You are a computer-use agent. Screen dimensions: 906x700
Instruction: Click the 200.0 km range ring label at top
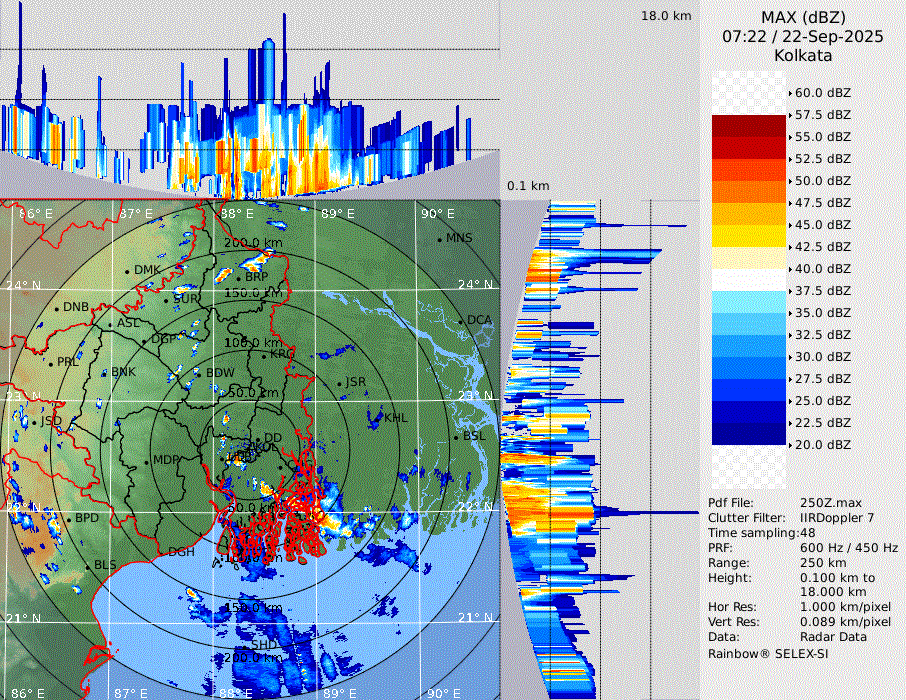(x=253, y=243)
